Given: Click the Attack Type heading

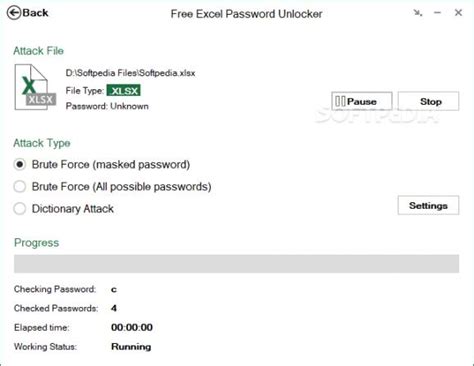Looking at the screenshot, I should coord(42,143).
